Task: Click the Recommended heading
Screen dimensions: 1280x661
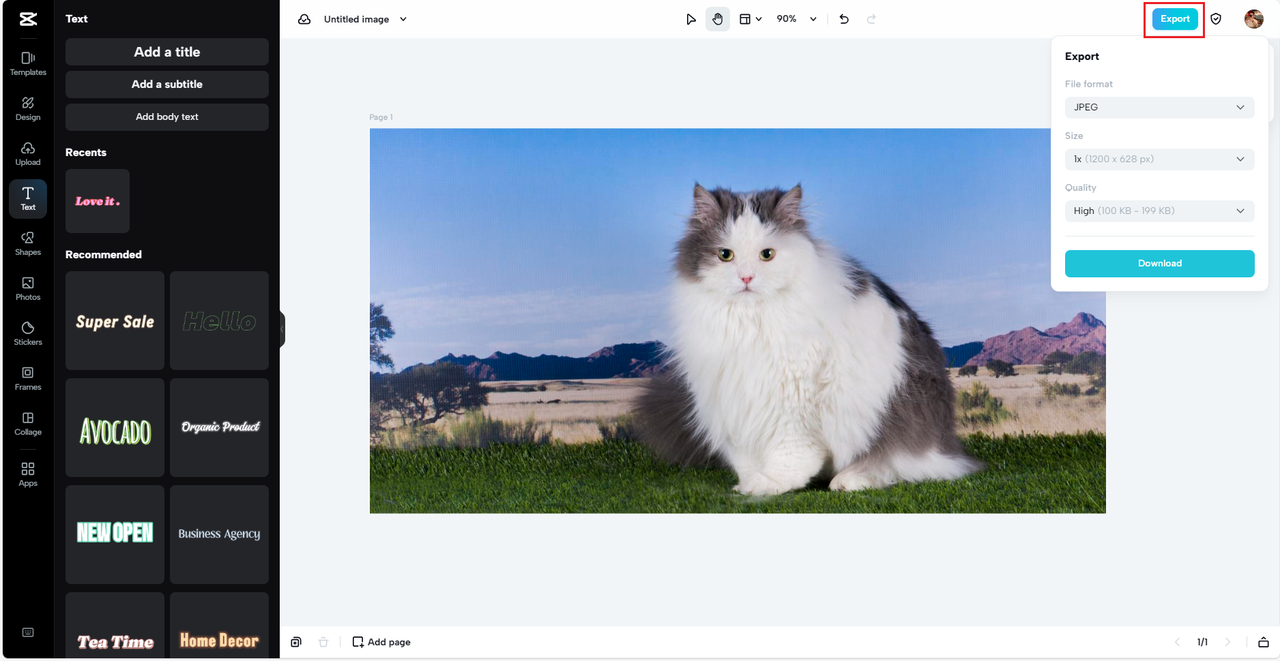Action: pyautogui.click(x=104, y=255)
